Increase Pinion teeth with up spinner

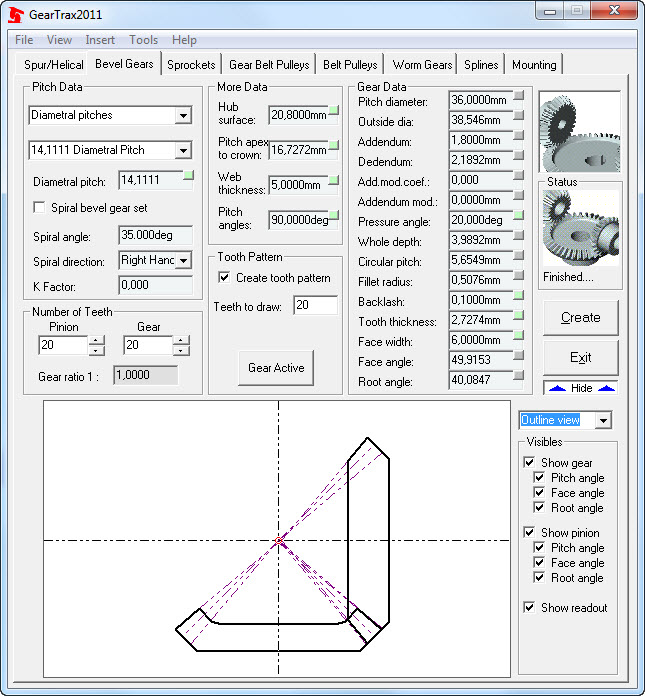click(x=96, y=340)
